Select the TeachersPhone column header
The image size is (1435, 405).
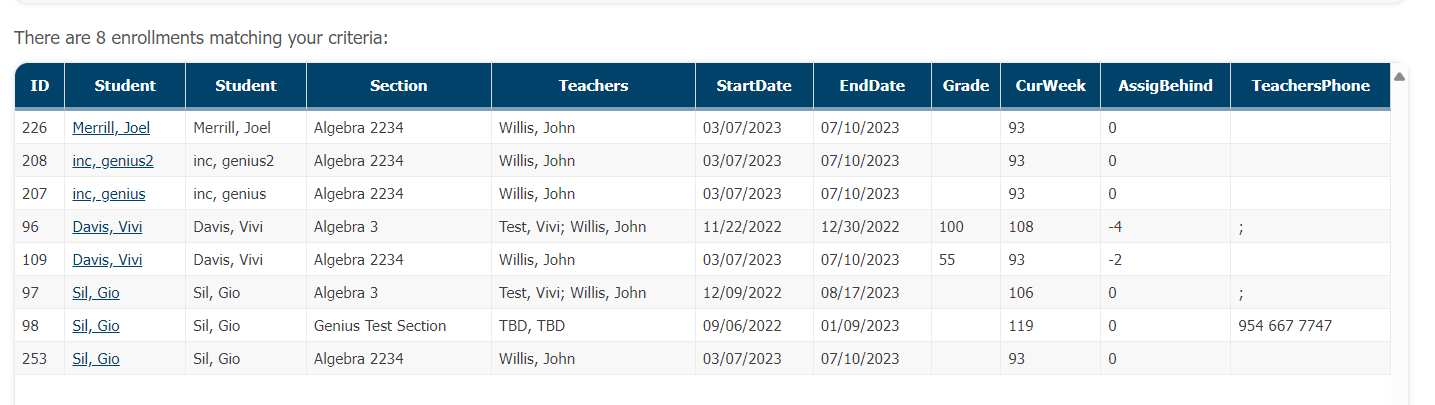pos(1310,86)
